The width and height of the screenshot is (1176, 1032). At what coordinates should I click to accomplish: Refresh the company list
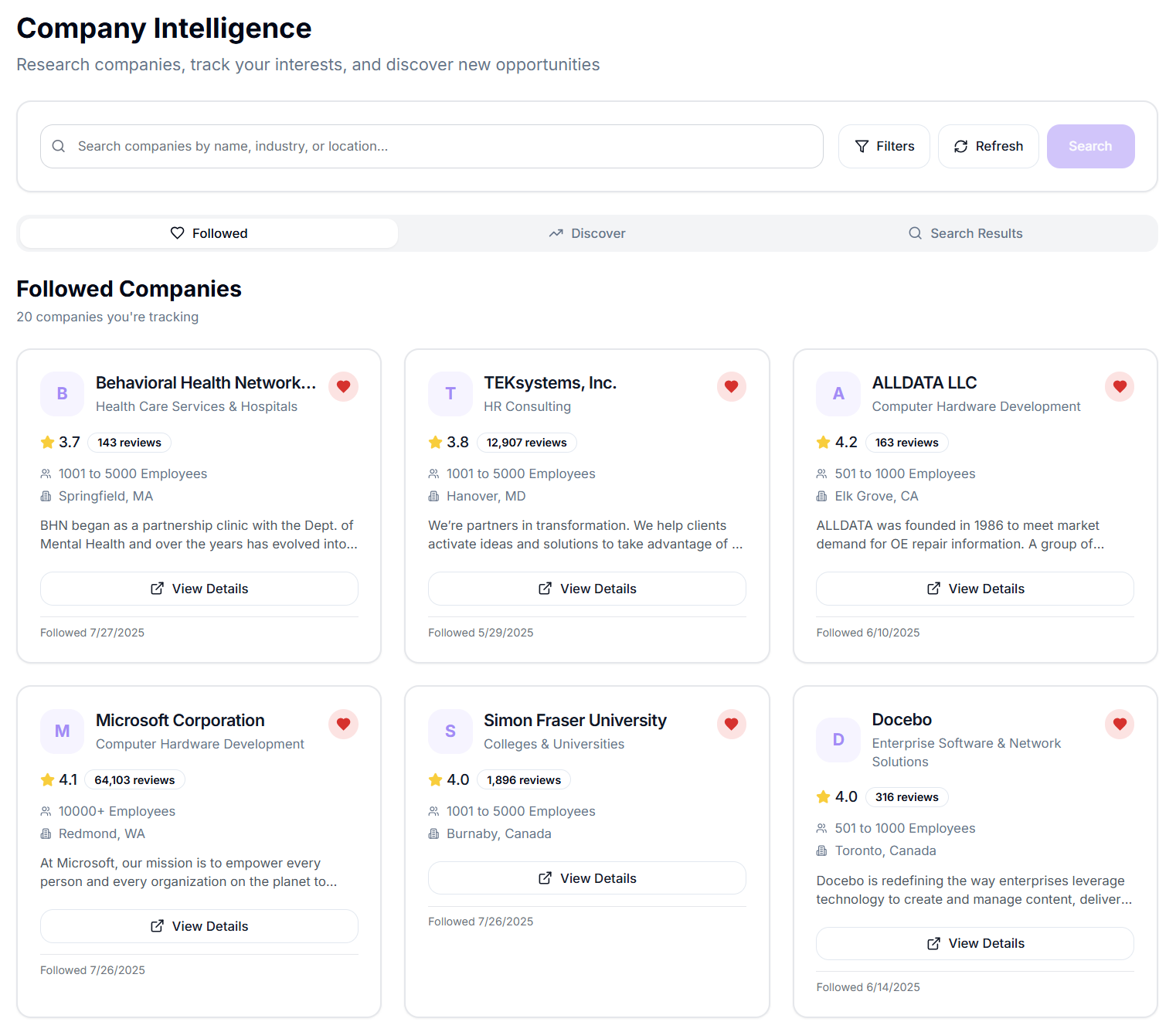tap(988, 146)
